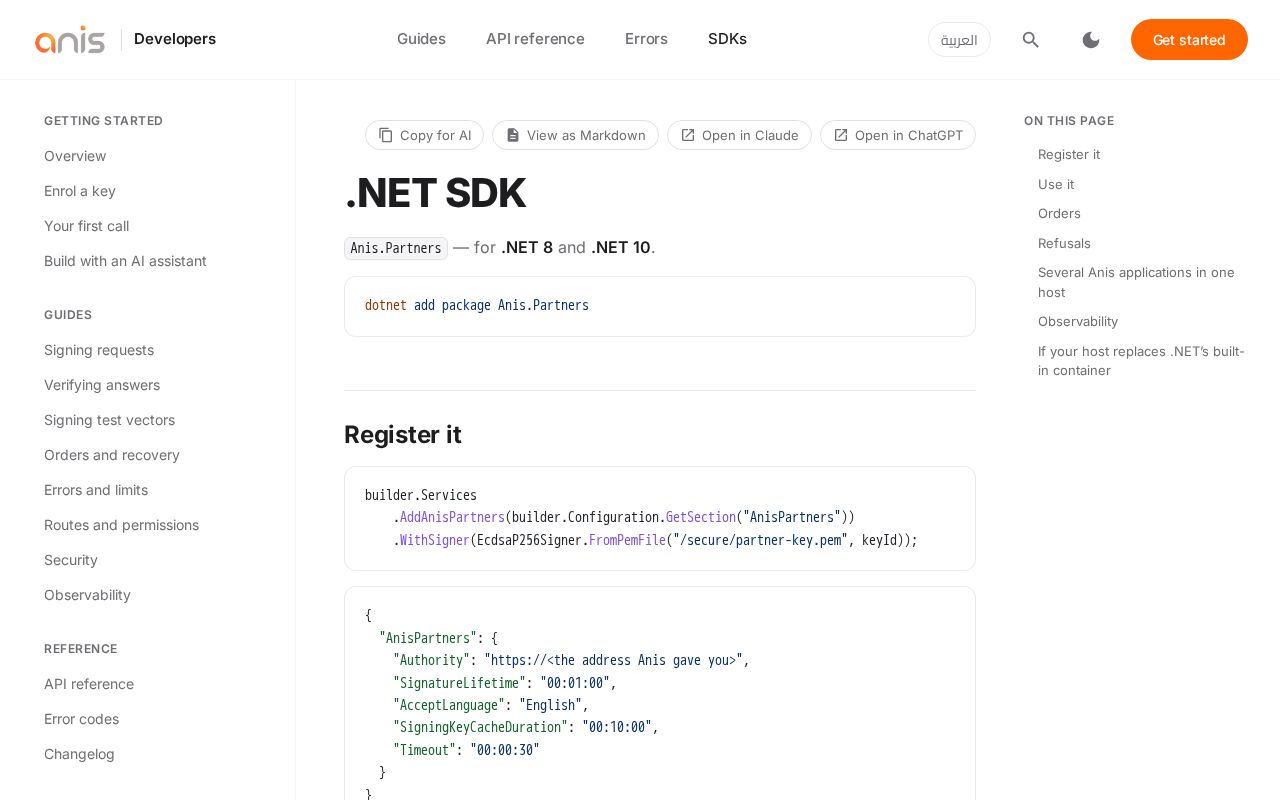Open Overview in sidebar
Image resolution: width=1280 pixels, height=800 pixels.
(x=75, y=156)
